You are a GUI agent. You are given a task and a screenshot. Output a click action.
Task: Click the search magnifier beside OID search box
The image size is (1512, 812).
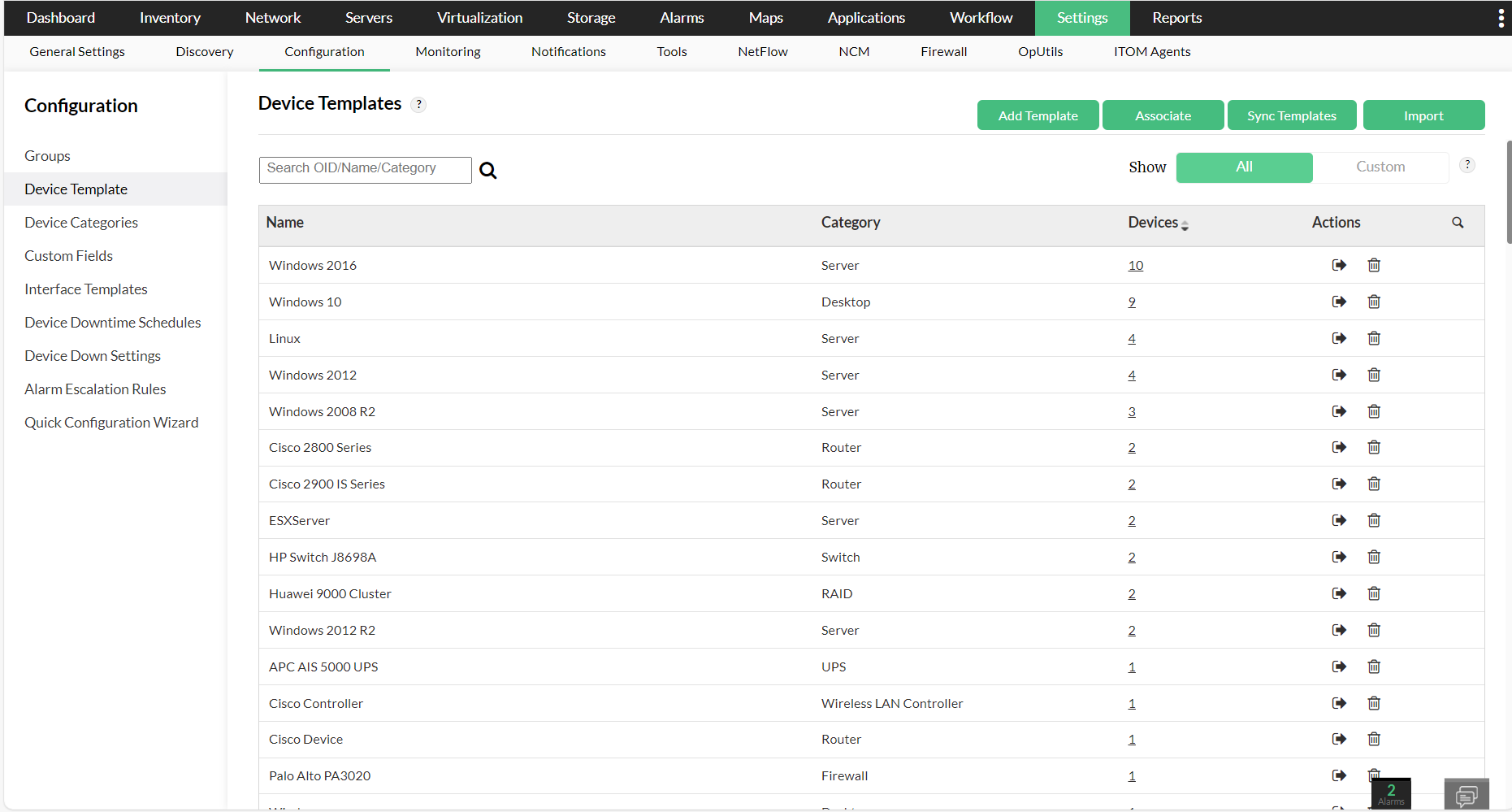(487, 170)
